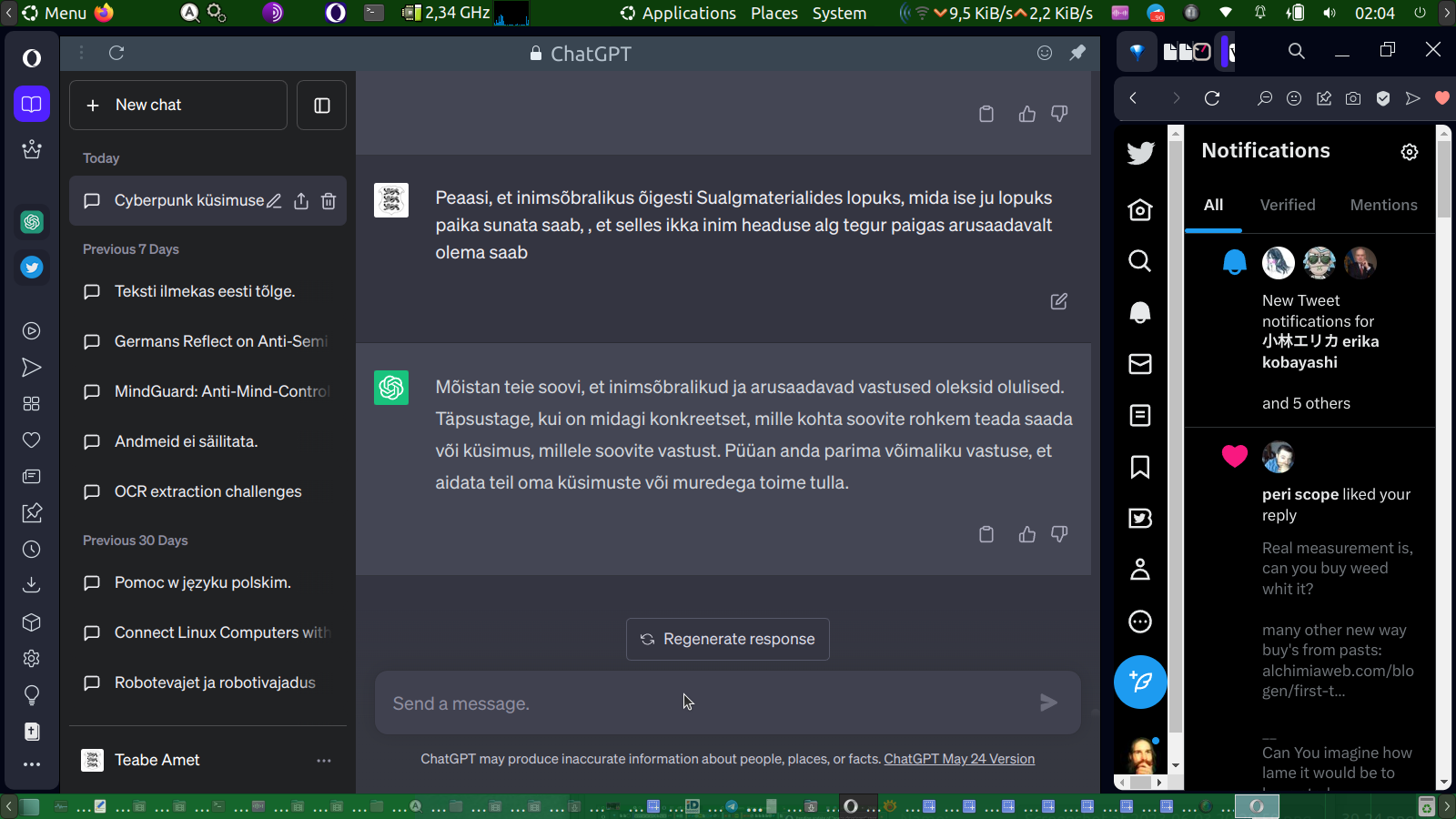Open the Extensions cube icon in Opera's sidebar

[x=32, y=622]
